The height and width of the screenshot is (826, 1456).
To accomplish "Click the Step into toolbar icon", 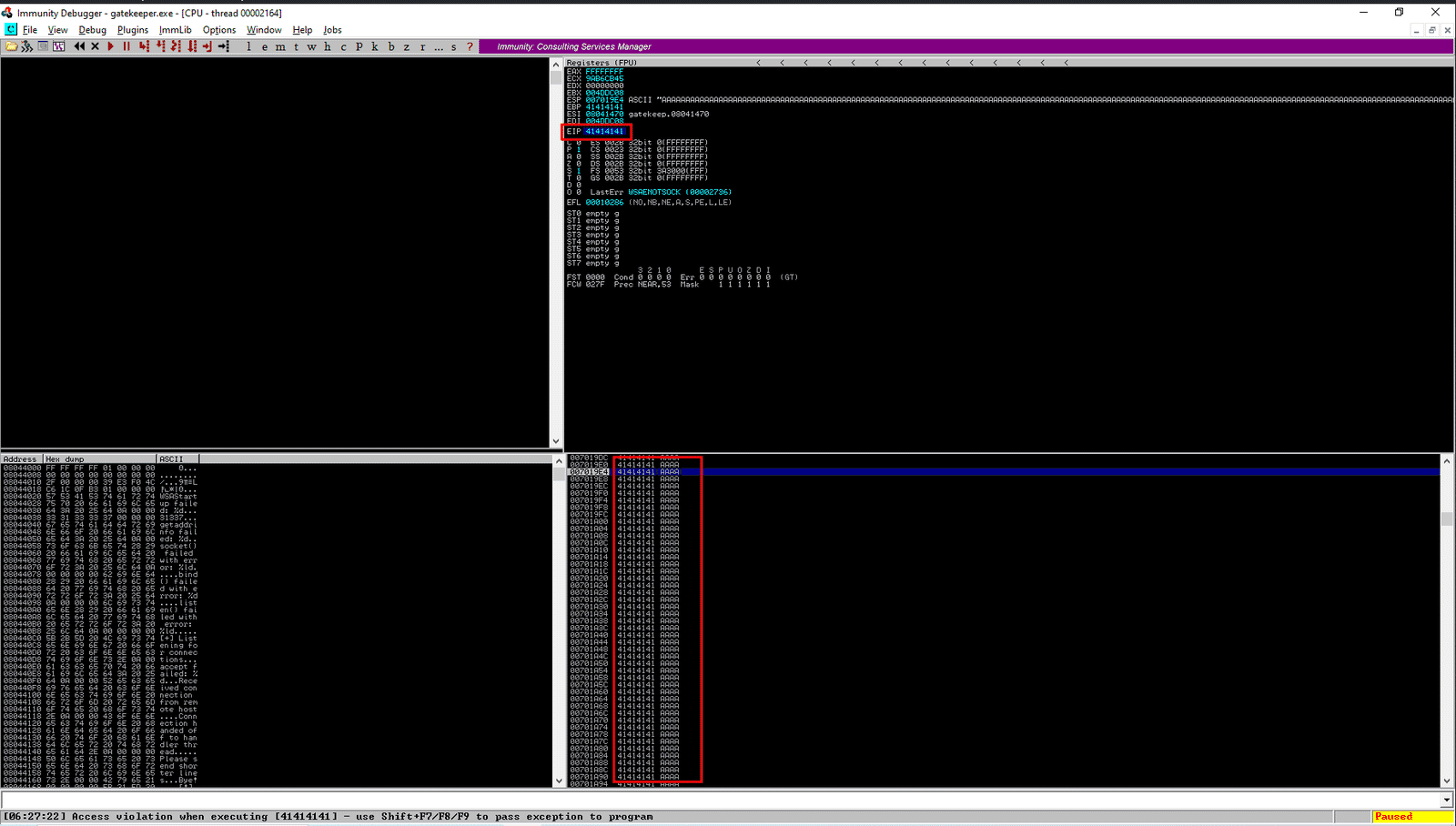I will point(144,46).
